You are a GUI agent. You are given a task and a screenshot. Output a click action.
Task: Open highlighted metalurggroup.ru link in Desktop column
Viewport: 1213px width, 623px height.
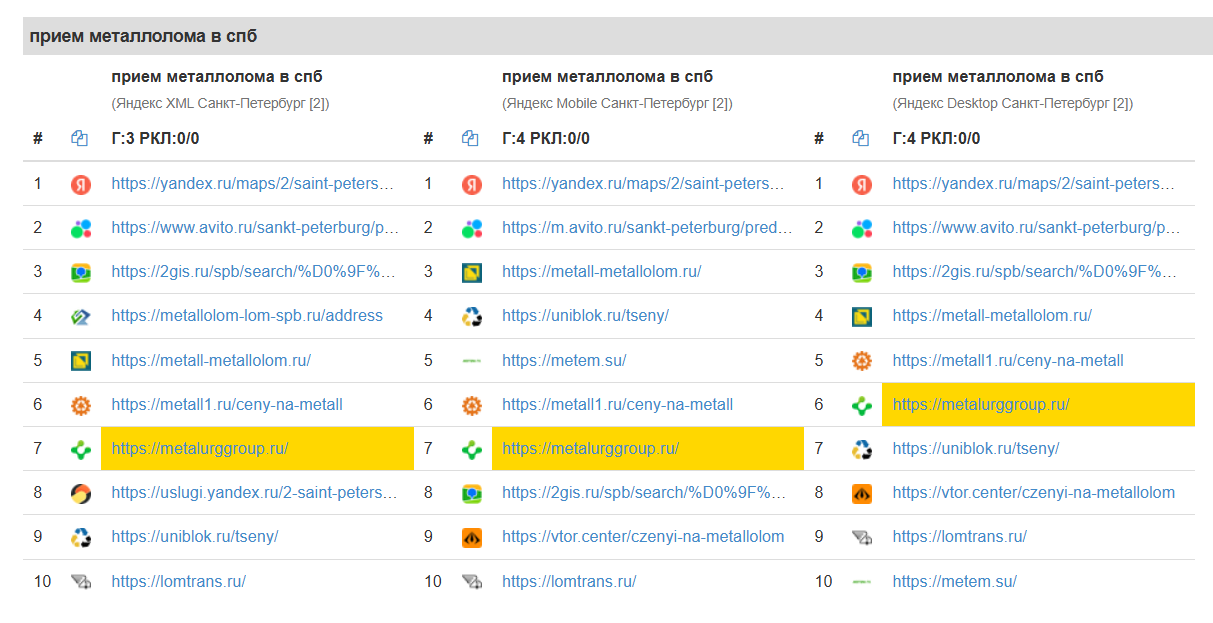point(980,405)
